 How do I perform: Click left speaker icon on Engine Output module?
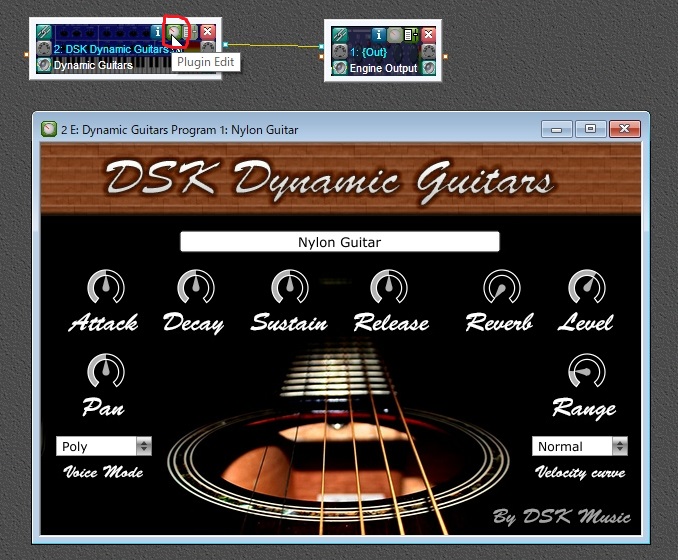[340, 68]
